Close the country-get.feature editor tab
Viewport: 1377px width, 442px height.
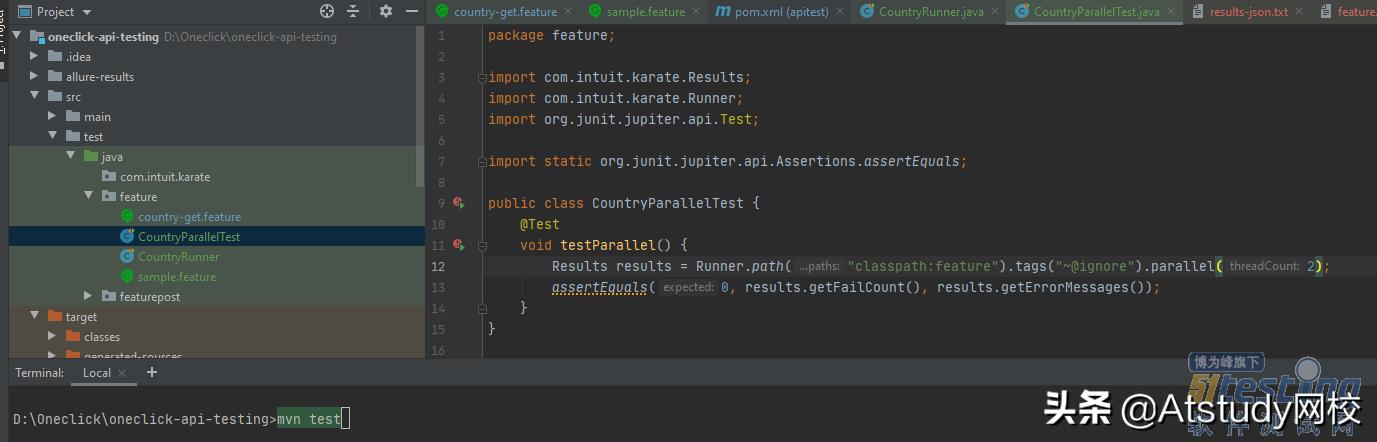567,12
